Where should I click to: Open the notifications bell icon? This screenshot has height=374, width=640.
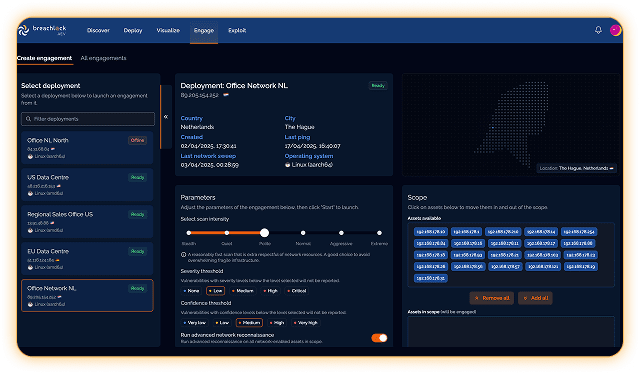click(x=598, y=30)
